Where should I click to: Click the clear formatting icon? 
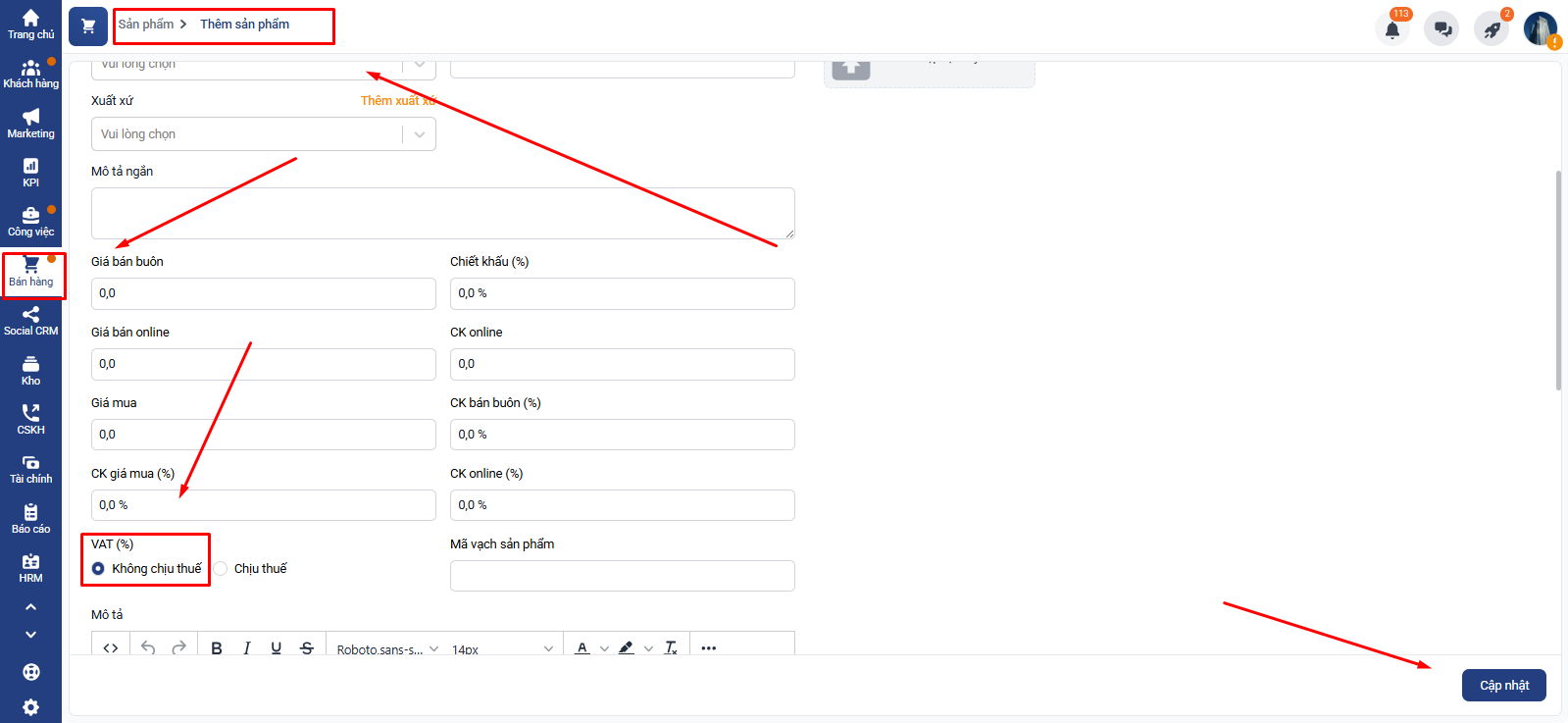(x=671, y=647)
